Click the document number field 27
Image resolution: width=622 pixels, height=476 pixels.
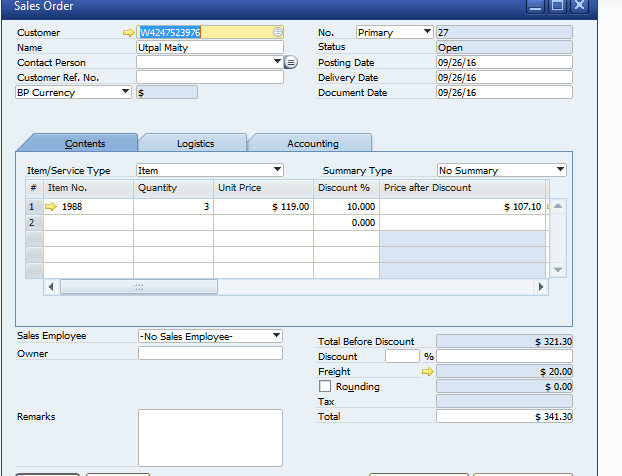(x=504, y=32)
